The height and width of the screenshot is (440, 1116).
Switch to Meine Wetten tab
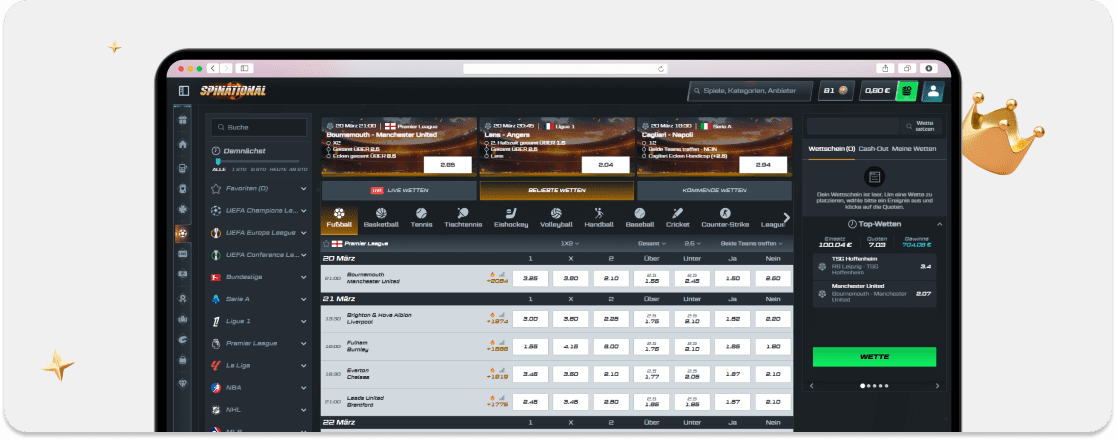click(x=914, y=149)
